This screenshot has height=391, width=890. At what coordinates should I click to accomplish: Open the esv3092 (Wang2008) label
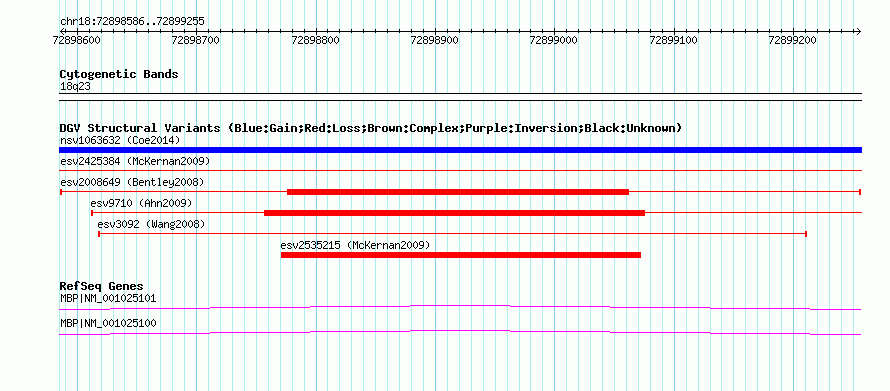coord(151,224)
